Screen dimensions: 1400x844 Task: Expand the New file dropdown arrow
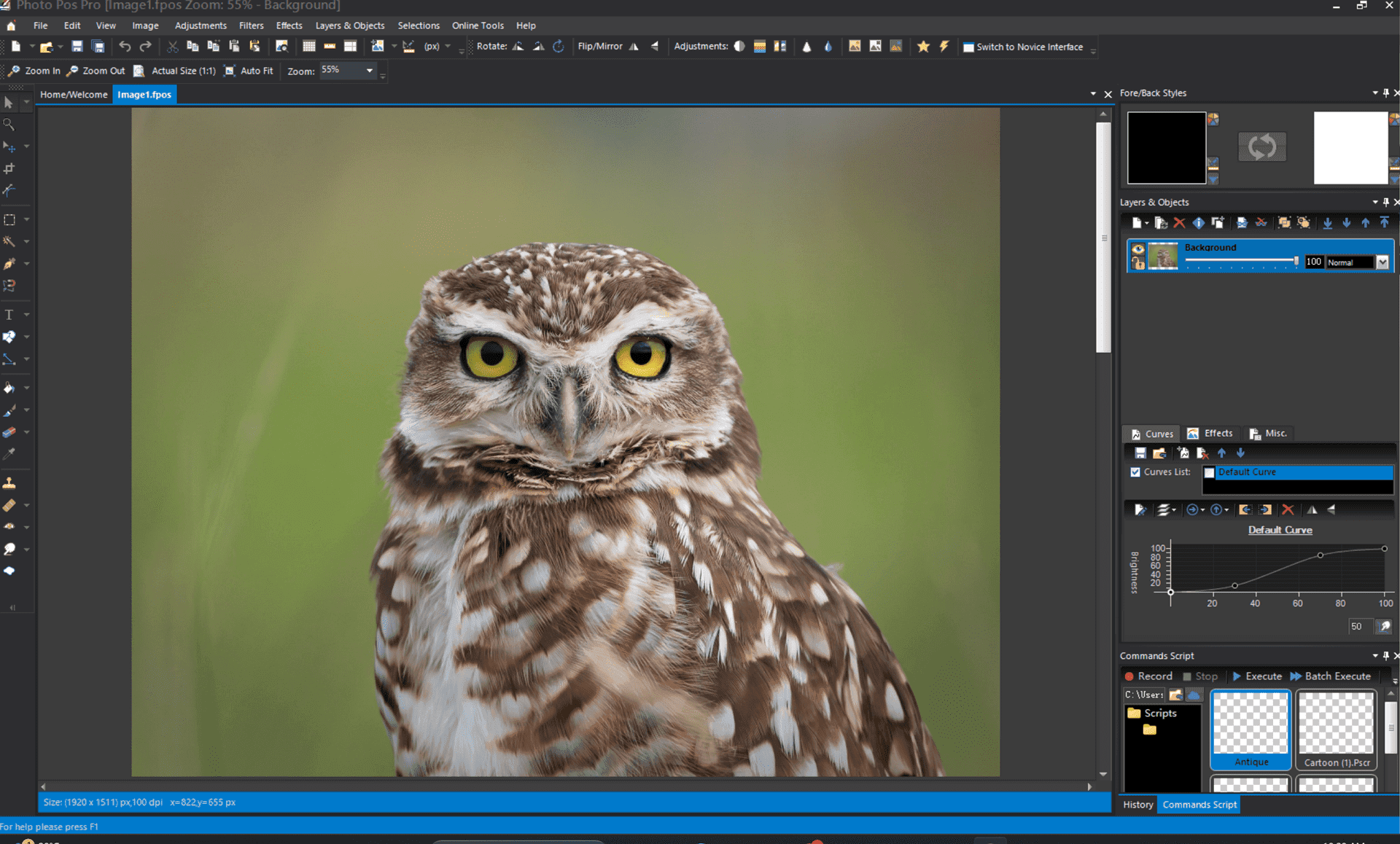31,47
